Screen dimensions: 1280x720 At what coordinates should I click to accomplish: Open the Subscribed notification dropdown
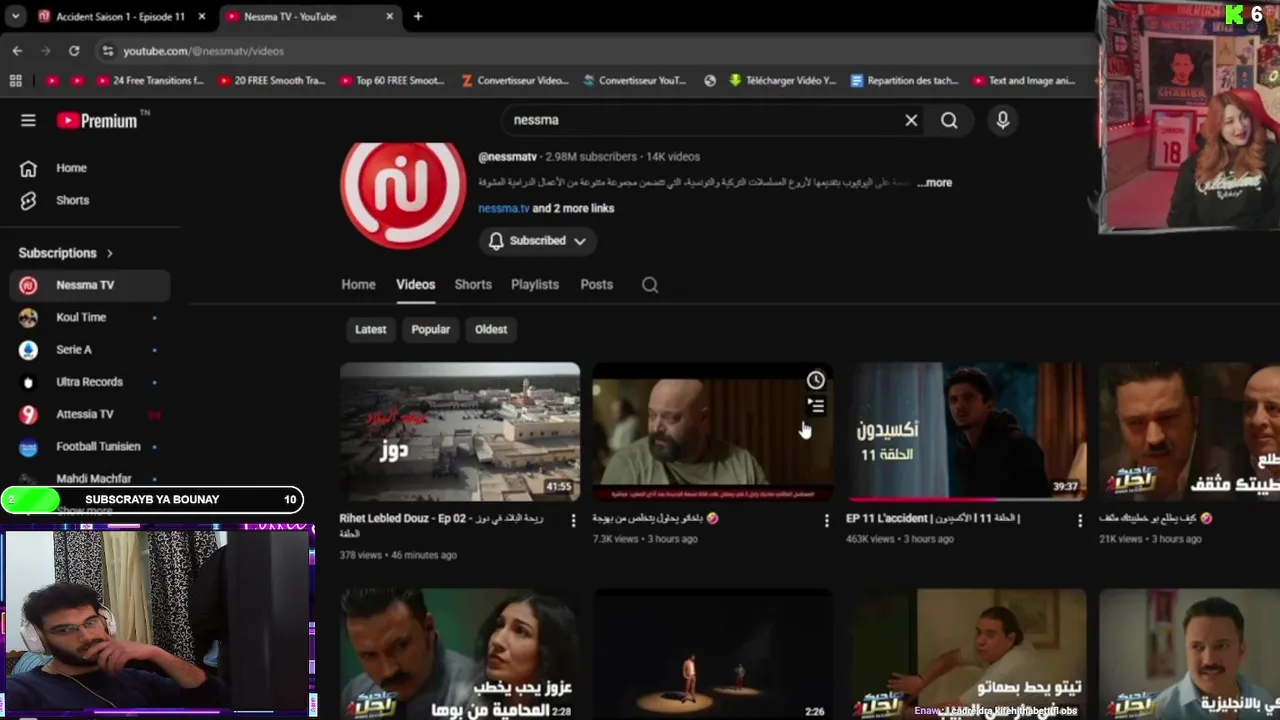[537, 241]
